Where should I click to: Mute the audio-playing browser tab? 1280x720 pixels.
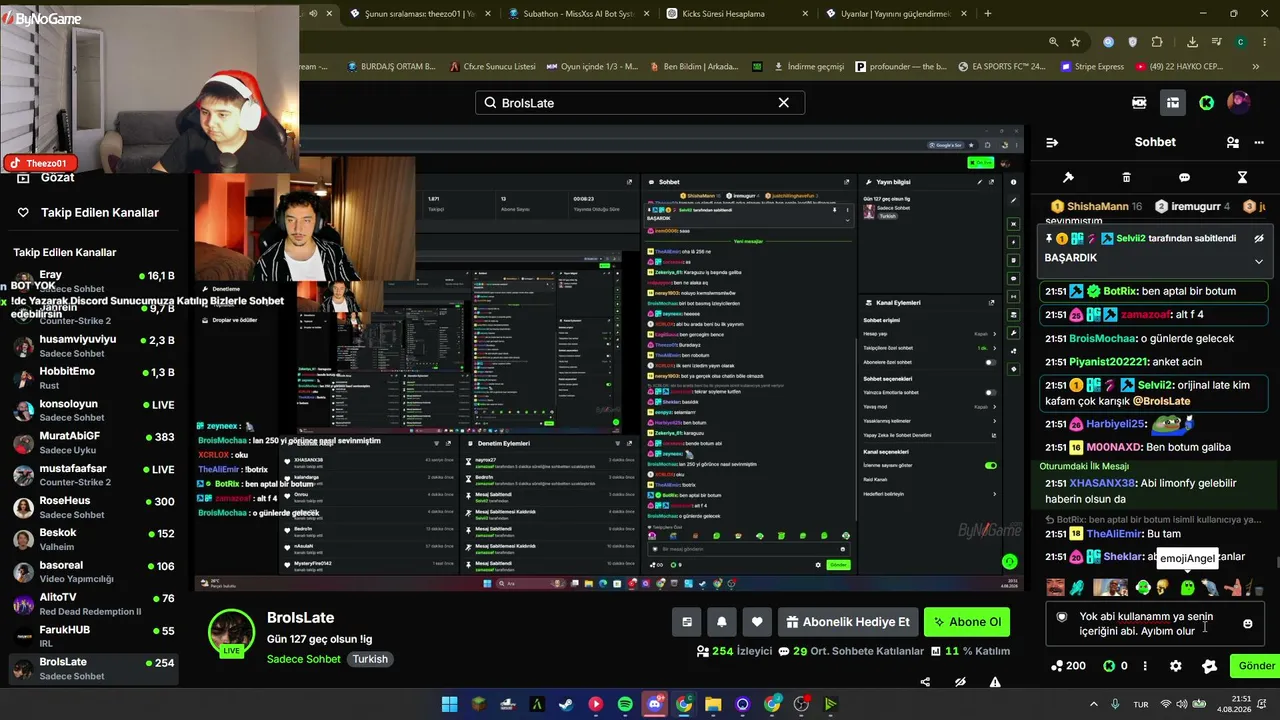tap(313, 14)
